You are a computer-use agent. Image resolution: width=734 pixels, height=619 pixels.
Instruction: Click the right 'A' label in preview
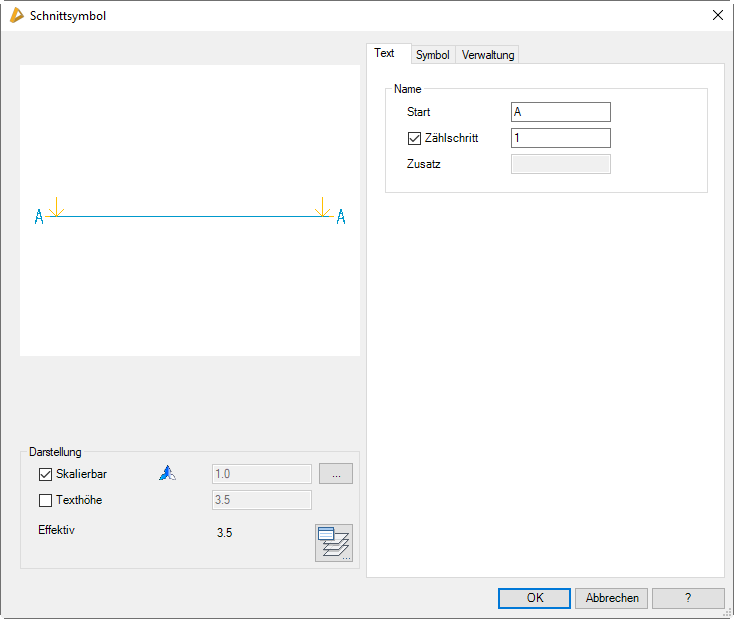pyautogui.click(x=341, y=216)
